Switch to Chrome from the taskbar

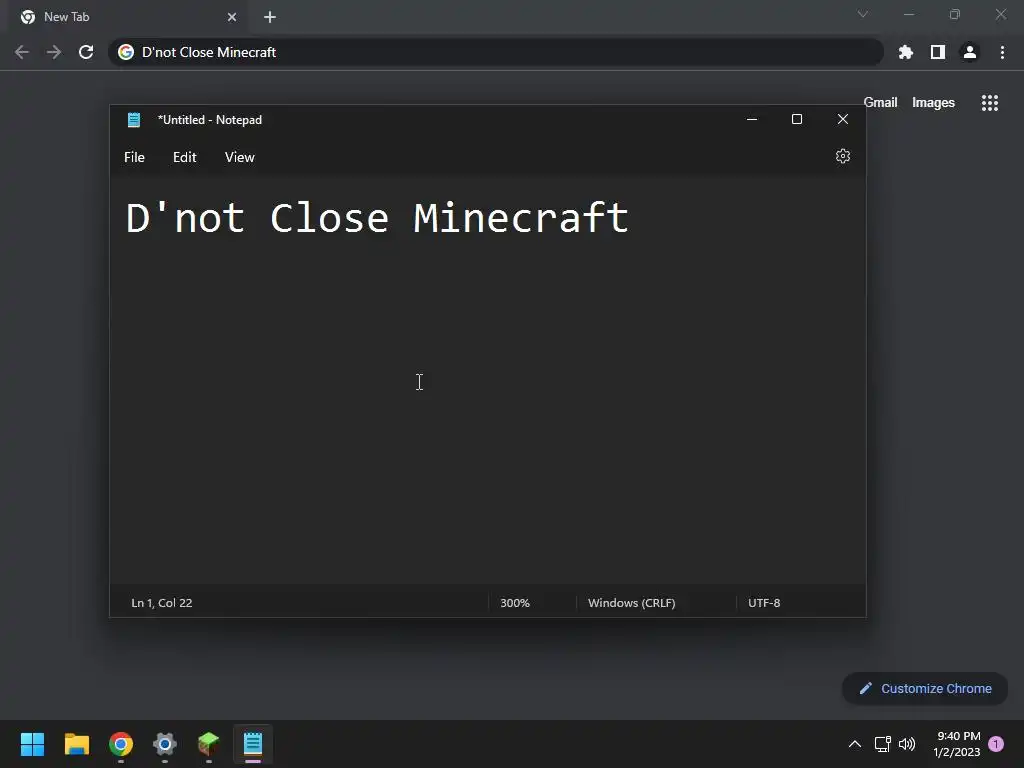click(x=121, y=744)
